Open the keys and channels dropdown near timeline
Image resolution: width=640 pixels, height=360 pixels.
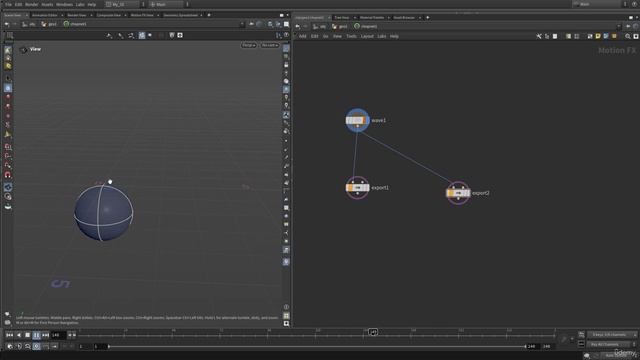(x=612, y=335)
